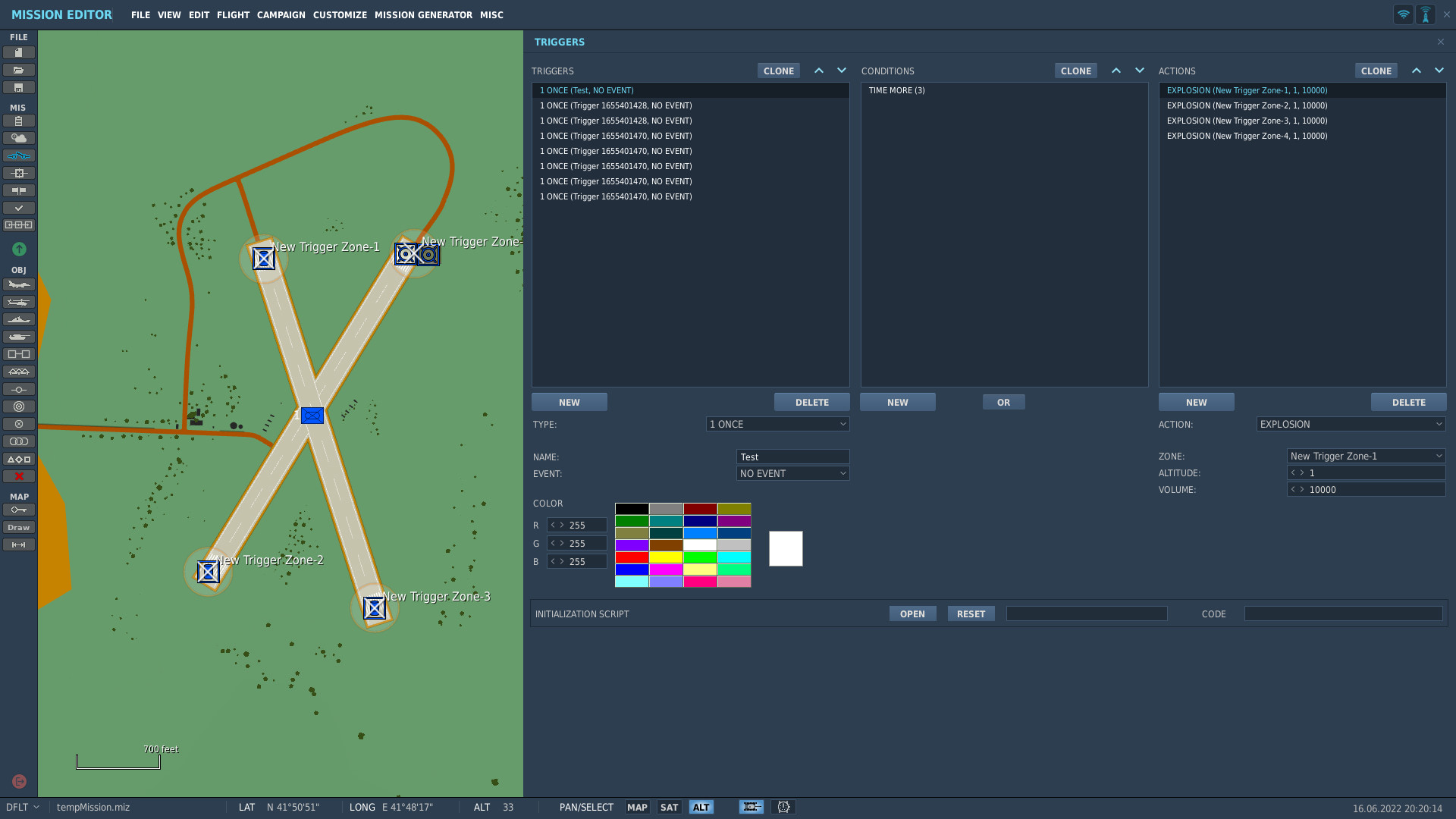The width and height of the screenshot is (1456, 819).
Task: Pick the red color swatch
Action: 632,557
